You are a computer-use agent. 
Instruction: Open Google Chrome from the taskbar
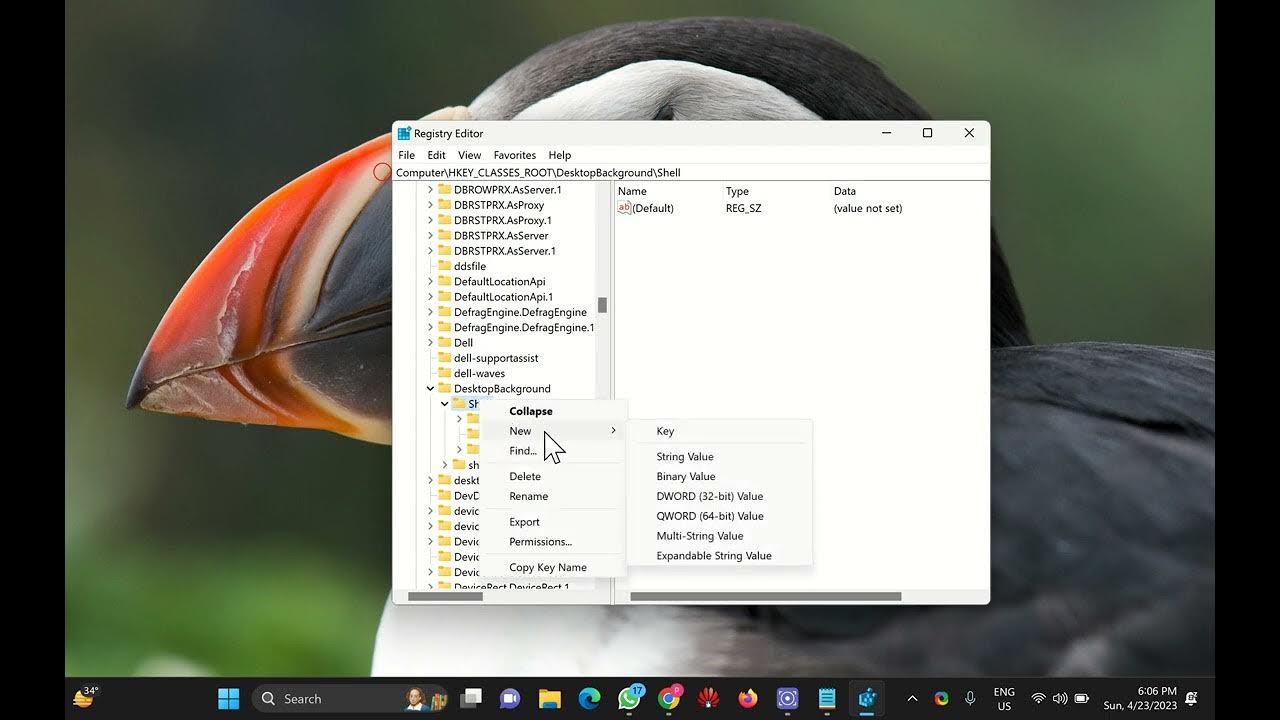click(x=669, y=698)
